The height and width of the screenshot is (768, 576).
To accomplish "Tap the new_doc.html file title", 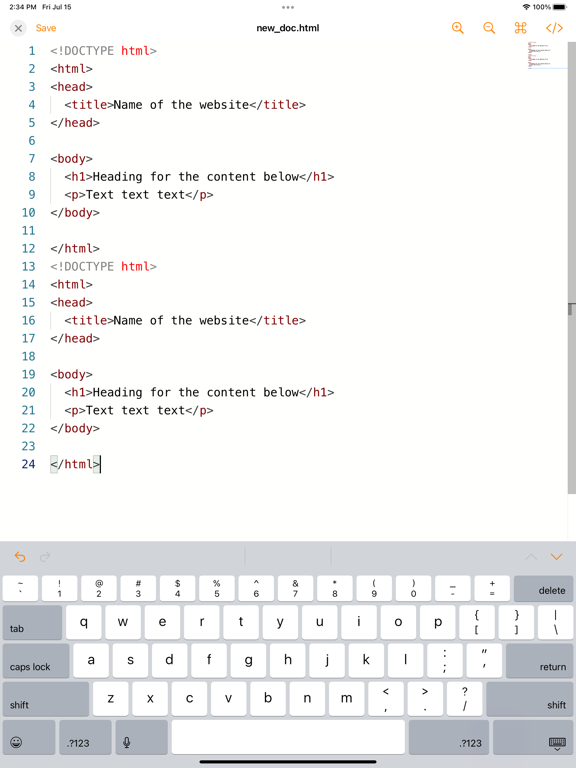I will click(x=288, y=28).
